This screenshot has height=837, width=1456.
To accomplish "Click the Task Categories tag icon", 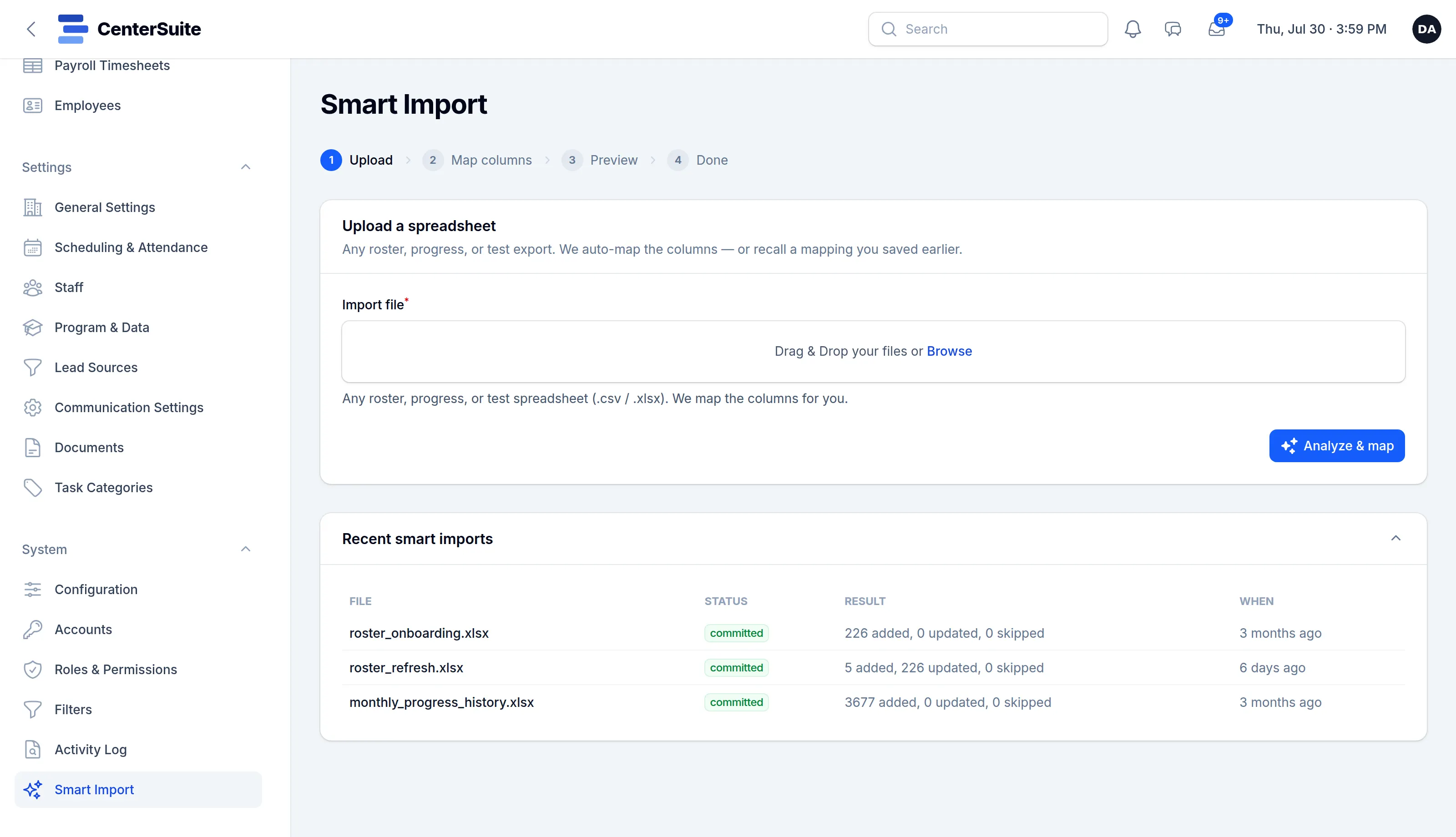I will coord(33,488).
